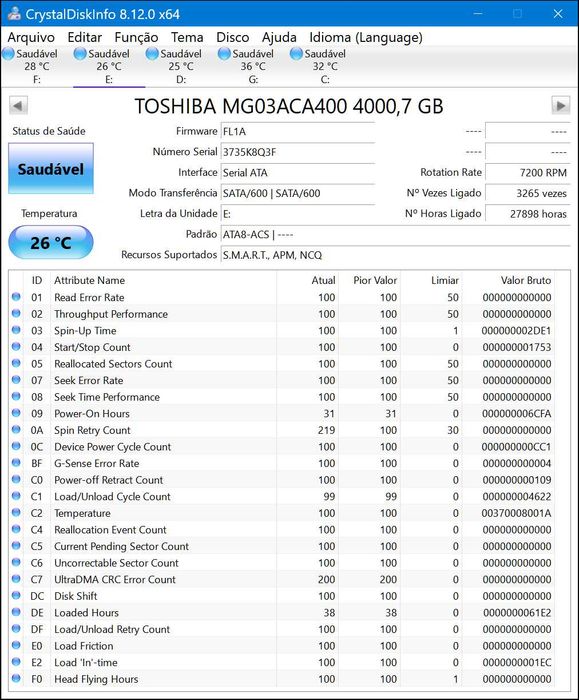Click status icon for Loaded Hours
Viewport: 579px width, 700px height.
point(16,612)
